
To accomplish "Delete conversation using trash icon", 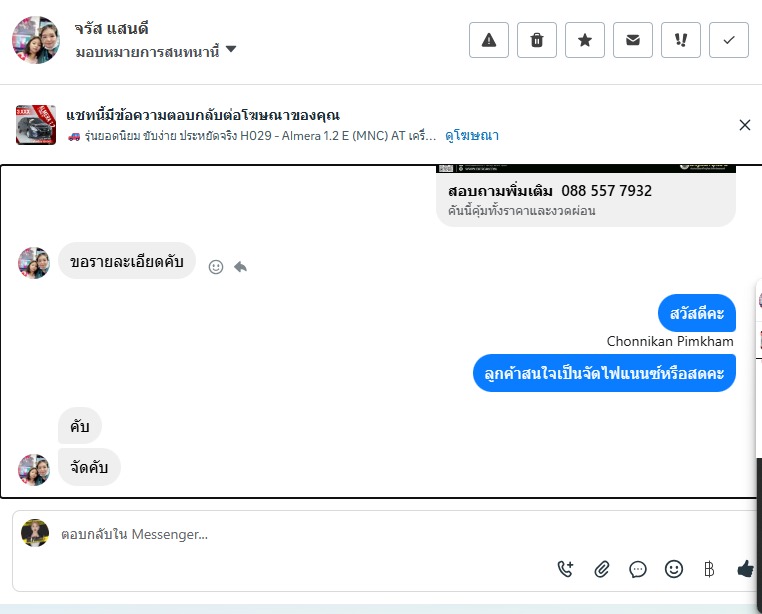I will pyautogui.click(x=537, y=40).
